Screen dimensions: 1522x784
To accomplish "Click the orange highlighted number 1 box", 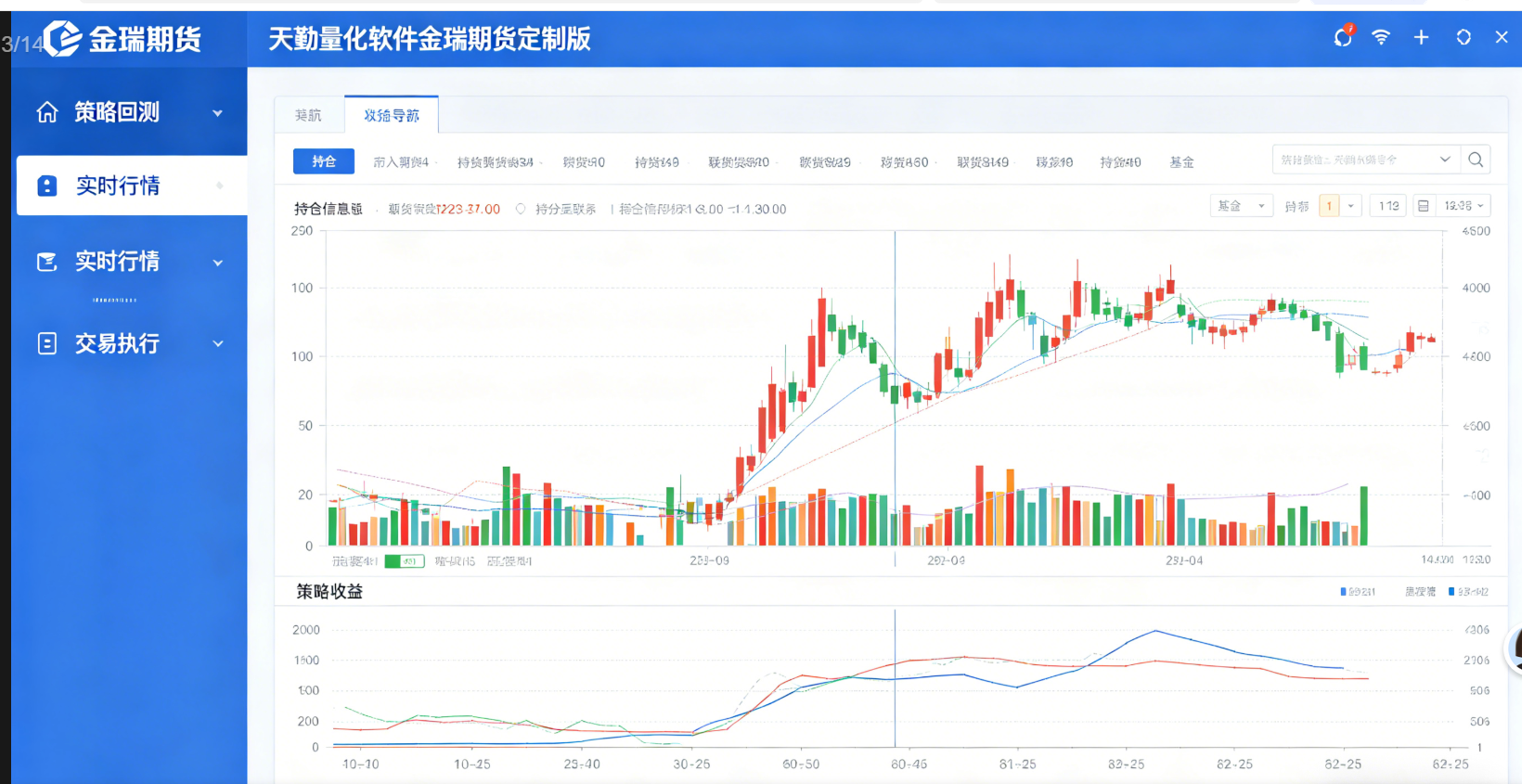I will click(1329, 206).
